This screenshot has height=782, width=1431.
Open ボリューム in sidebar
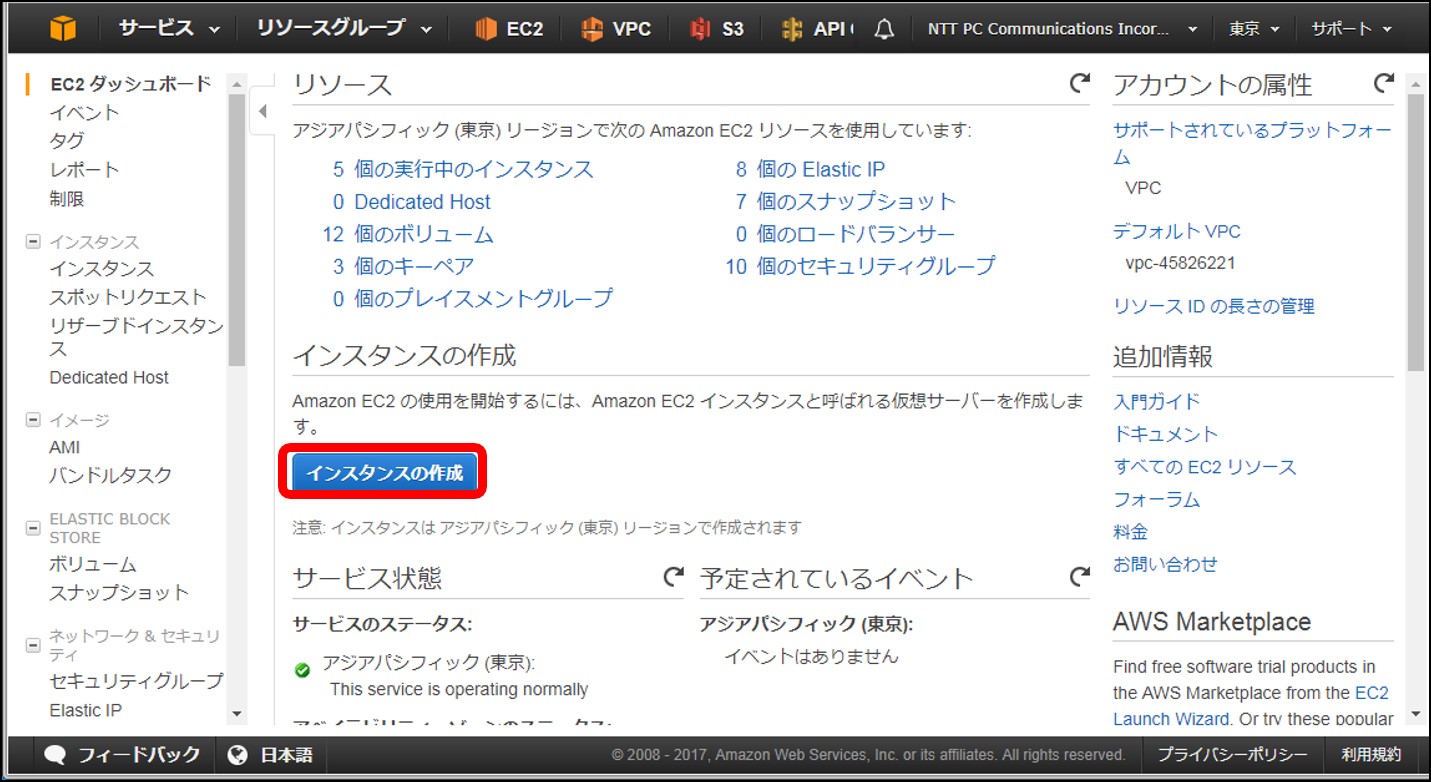(93, 565)
